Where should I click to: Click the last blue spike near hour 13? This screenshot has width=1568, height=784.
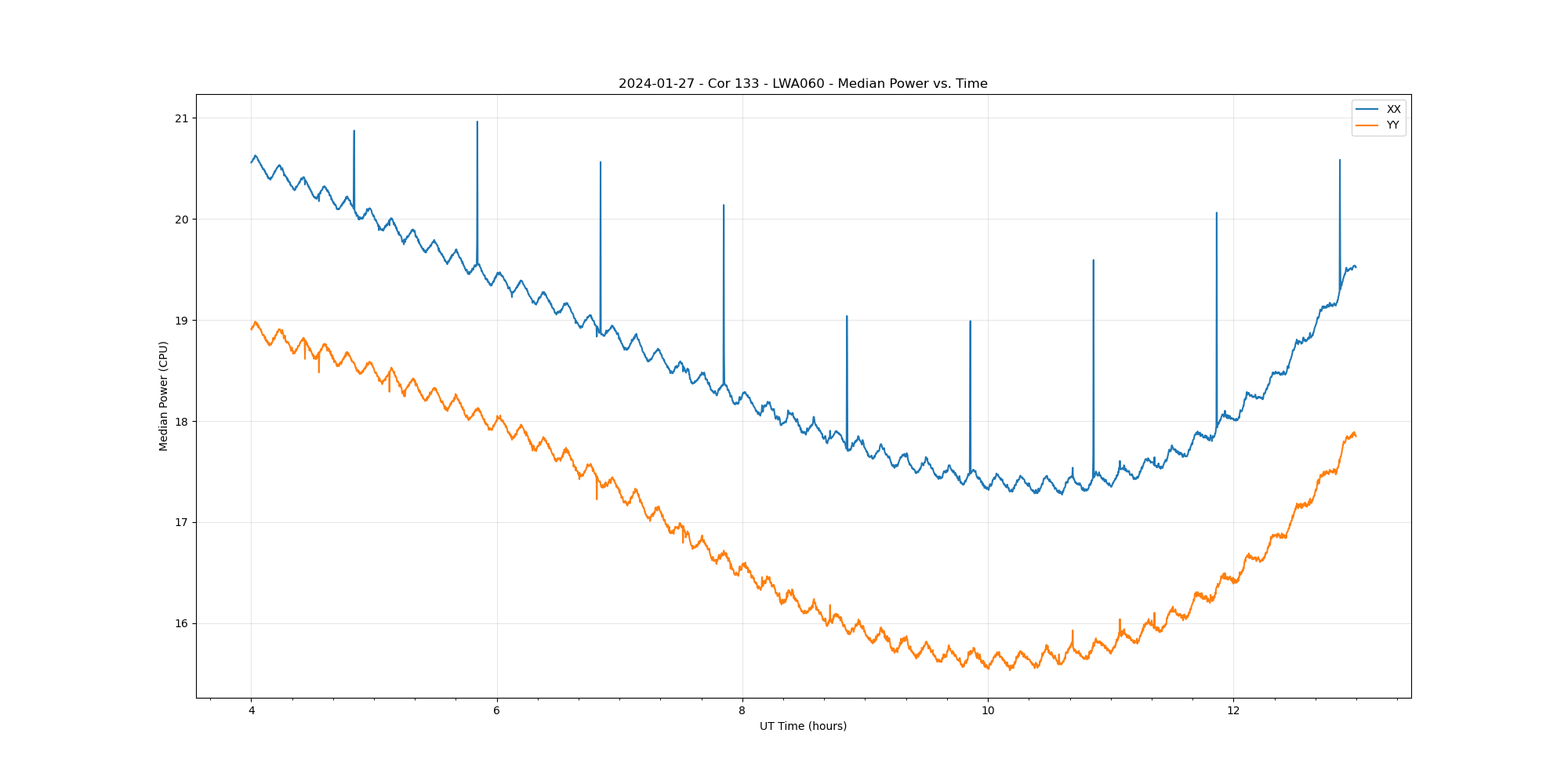click(1339, 162)
